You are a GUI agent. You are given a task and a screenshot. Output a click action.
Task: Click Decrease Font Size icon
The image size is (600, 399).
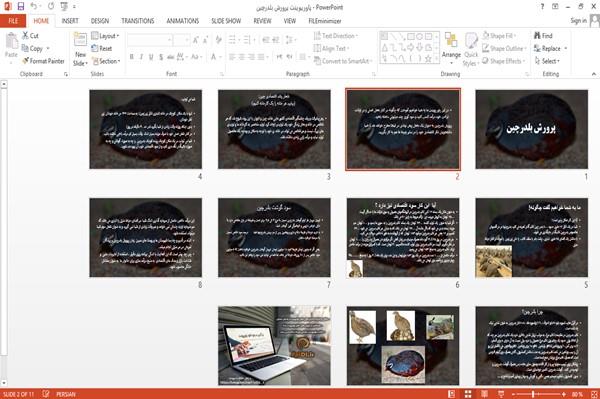[x=205, y=40]
